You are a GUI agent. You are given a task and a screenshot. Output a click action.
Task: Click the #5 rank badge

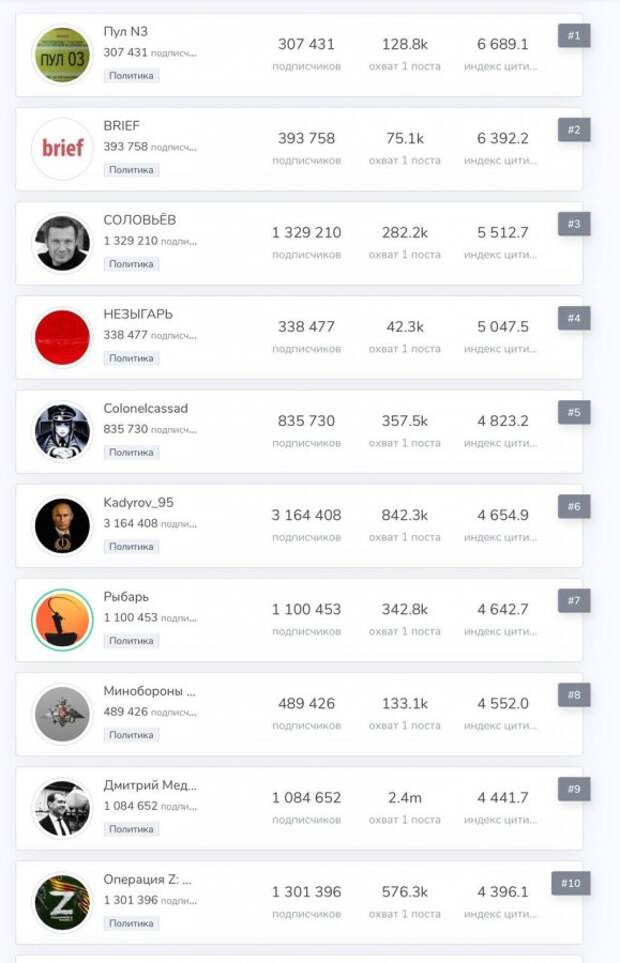tap(574, 412)
